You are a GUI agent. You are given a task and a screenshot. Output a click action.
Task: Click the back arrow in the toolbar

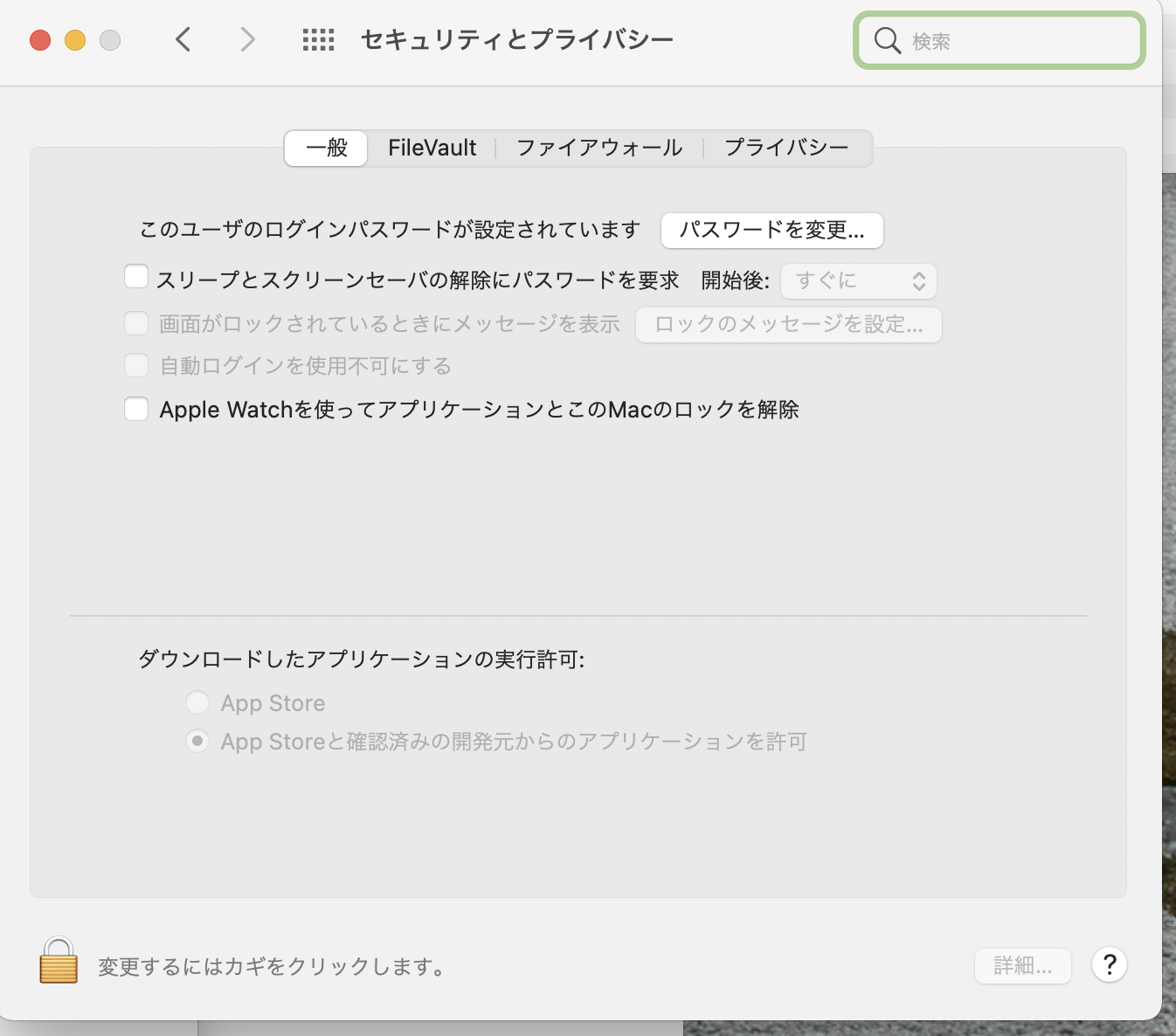183,39
